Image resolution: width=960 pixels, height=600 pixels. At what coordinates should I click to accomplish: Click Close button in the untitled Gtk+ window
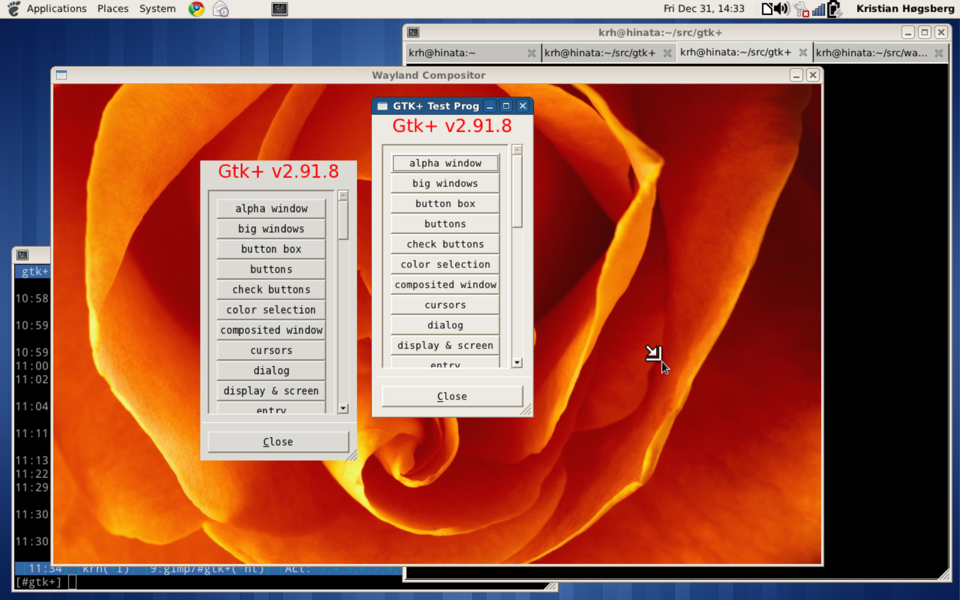[278, 441]
